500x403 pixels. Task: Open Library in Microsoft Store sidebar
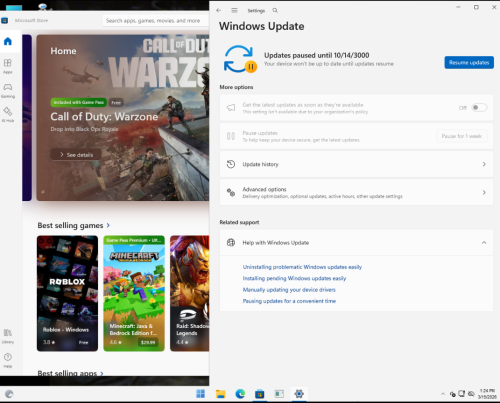[8, 336]
